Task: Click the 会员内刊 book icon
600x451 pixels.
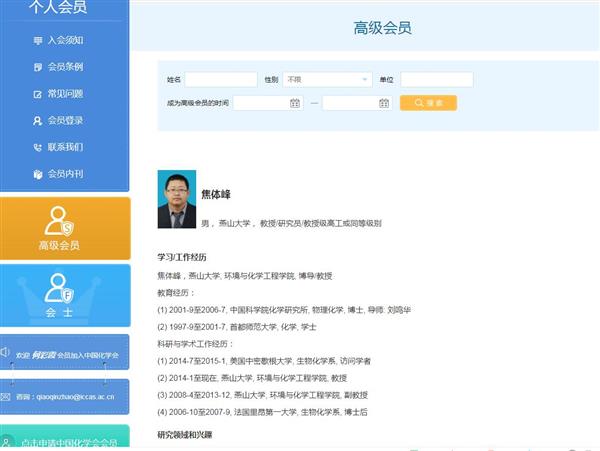Action: [x=38, y=174]
